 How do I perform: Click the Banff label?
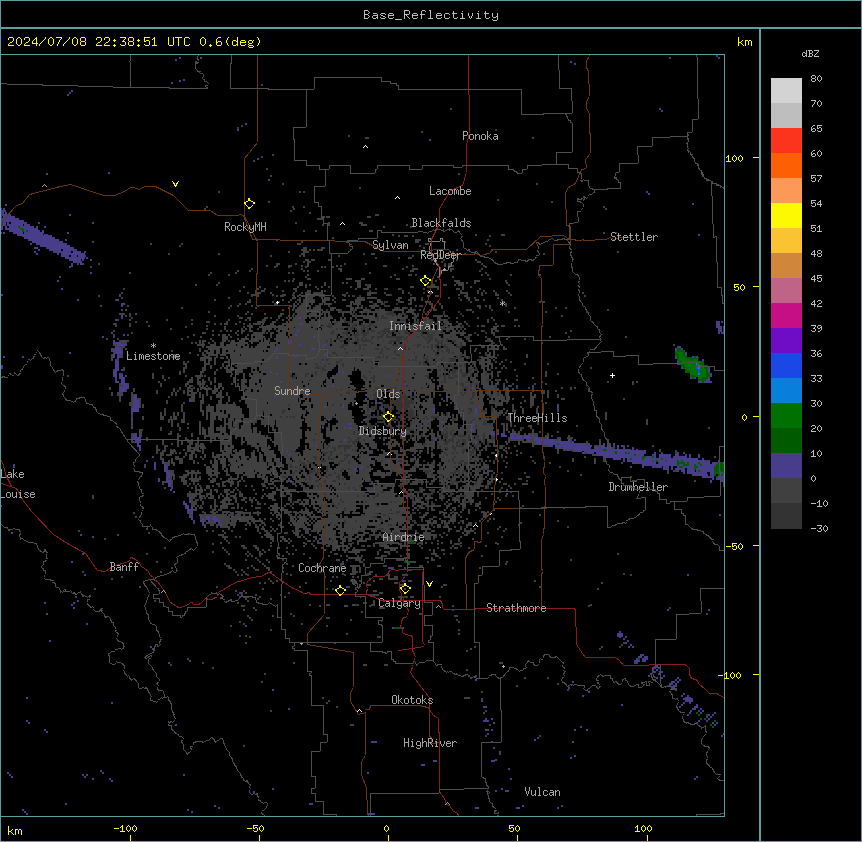[x=124, y=567]
